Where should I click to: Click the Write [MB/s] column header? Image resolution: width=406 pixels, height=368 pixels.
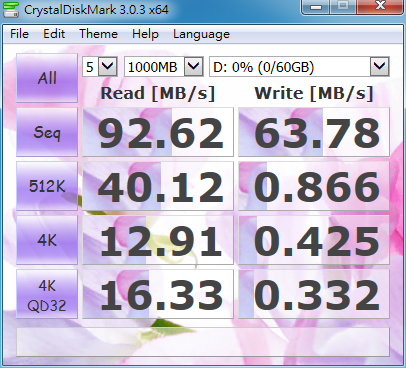click(x=314, y=93)
